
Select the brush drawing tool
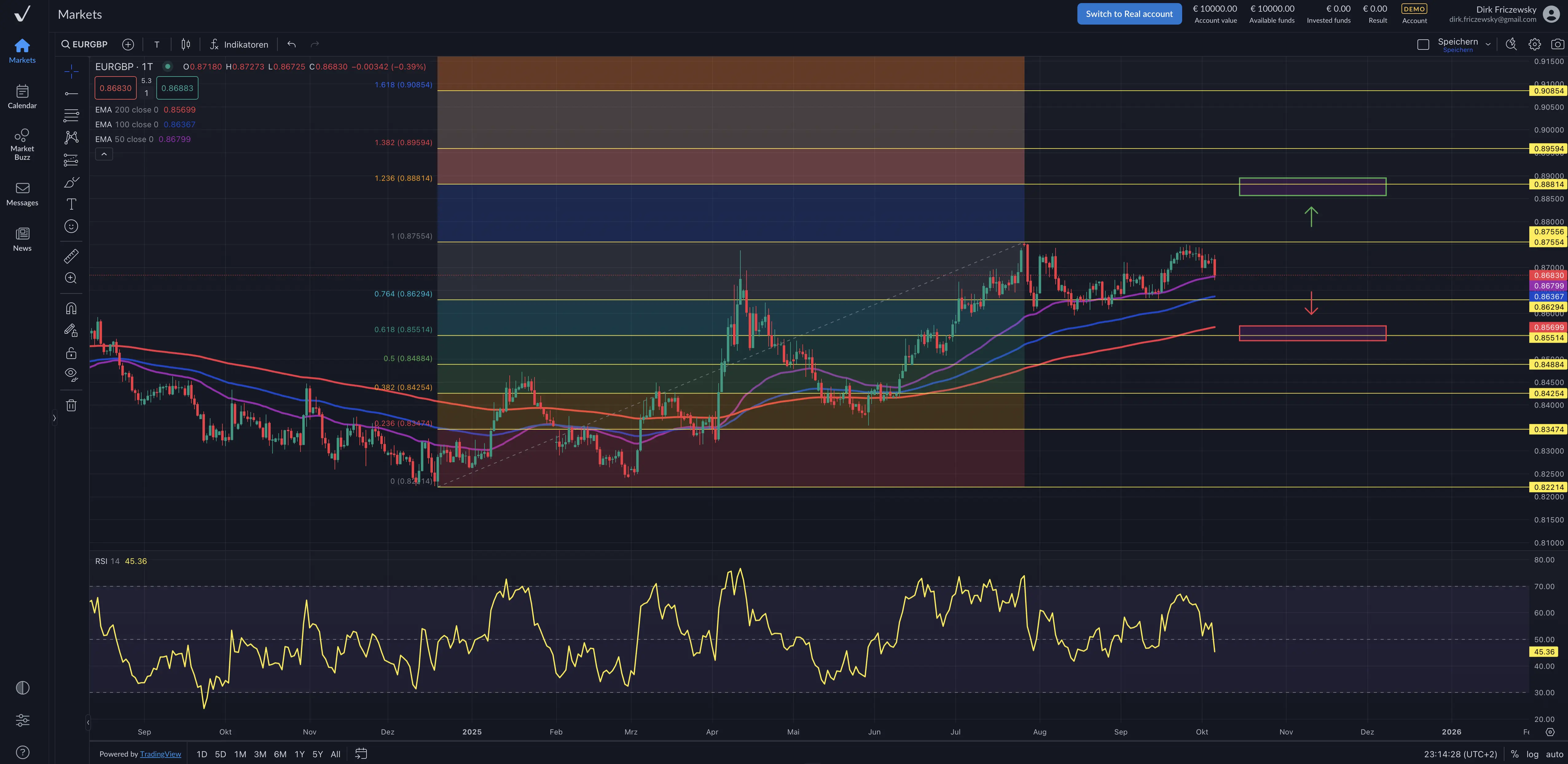pos(71,181)
